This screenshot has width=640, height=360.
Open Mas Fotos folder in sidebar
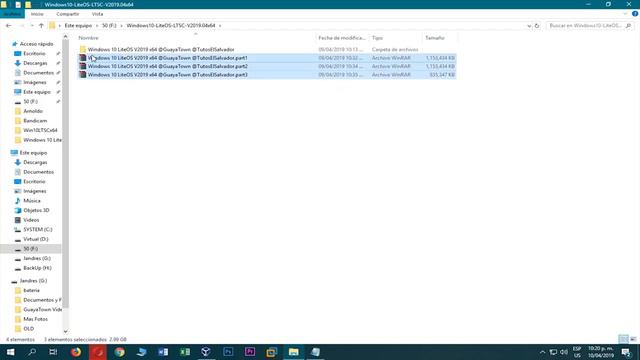36,319
